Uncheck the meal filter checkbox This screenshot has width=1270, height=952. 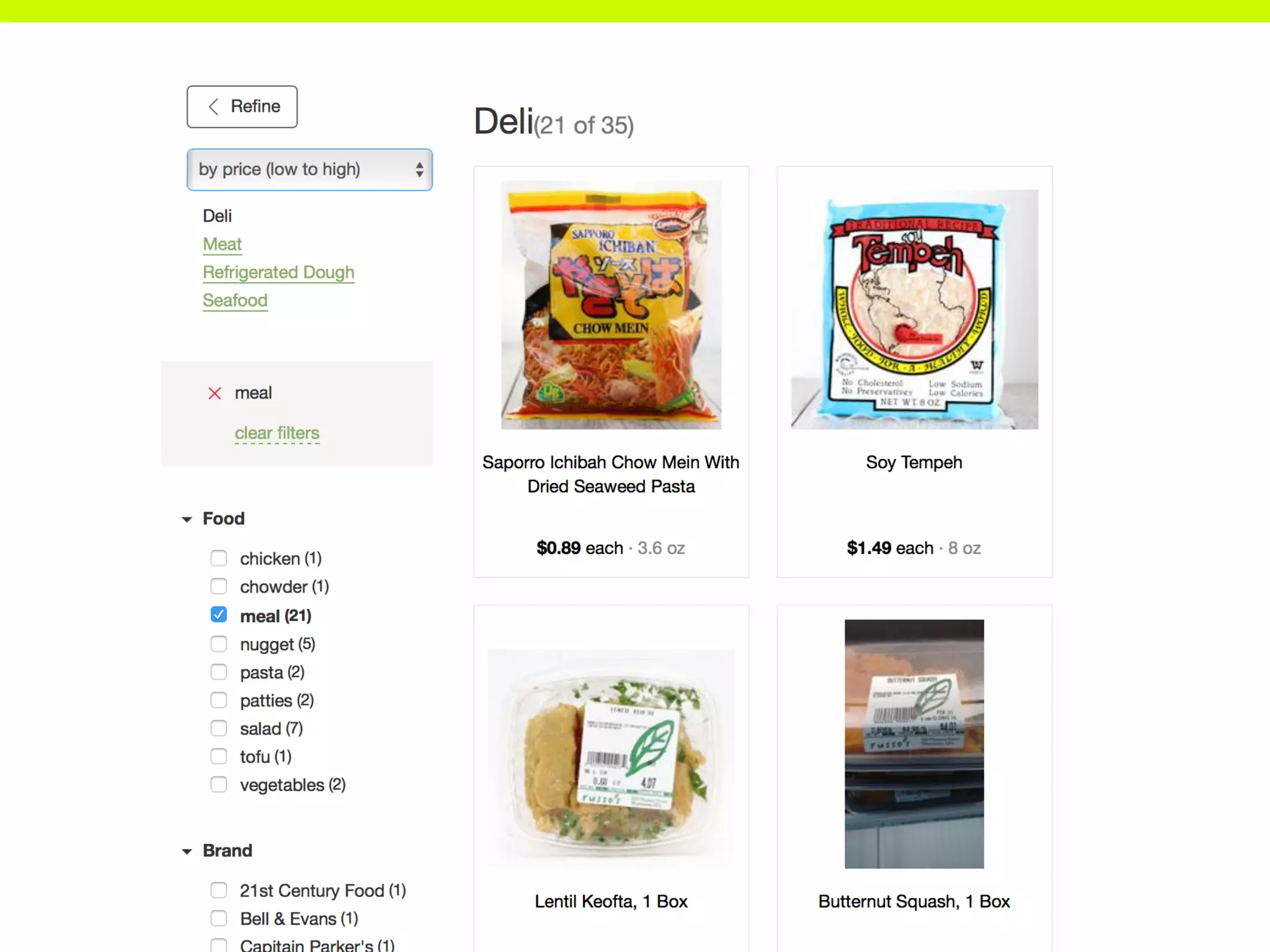(x=219, y=615)
